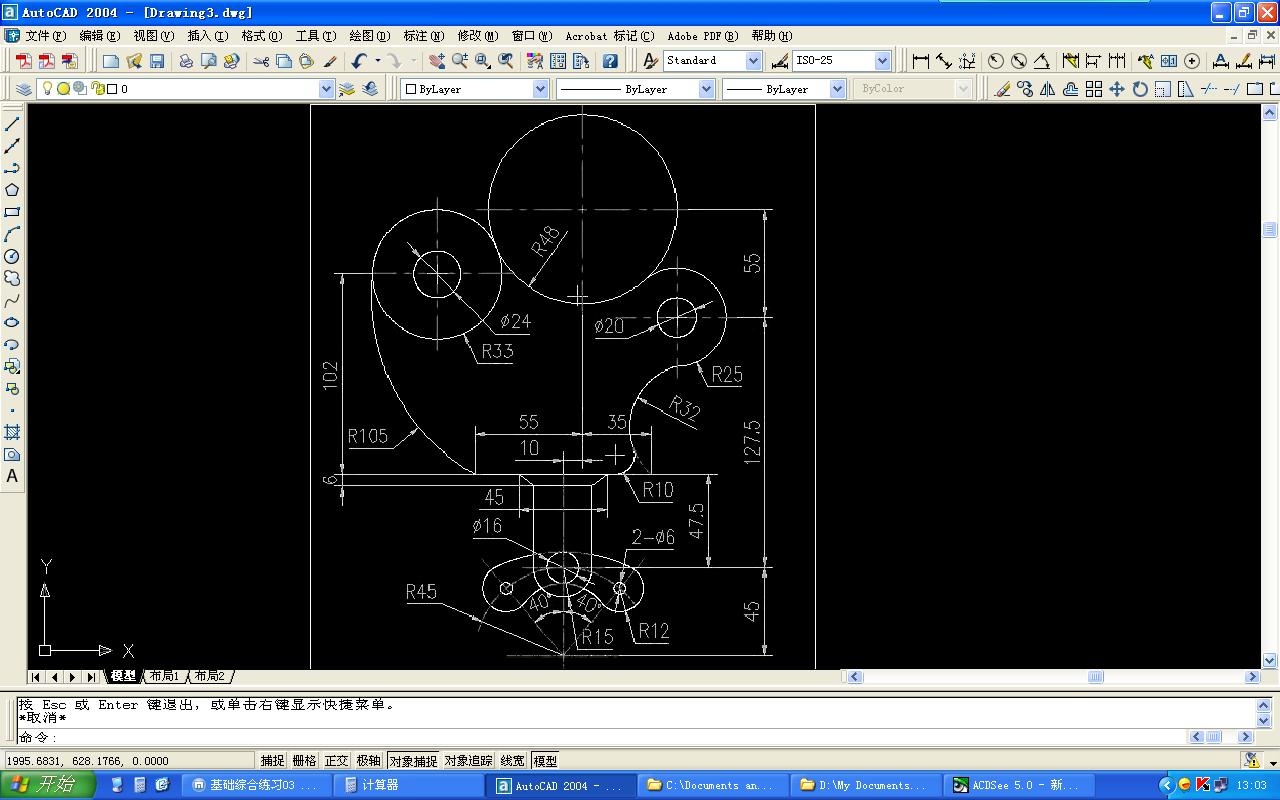This screenshot has height=800, width=1280.
Task: Select the Angular Dimension tool
Action: pyautogui.click(x=1042, y=61)
